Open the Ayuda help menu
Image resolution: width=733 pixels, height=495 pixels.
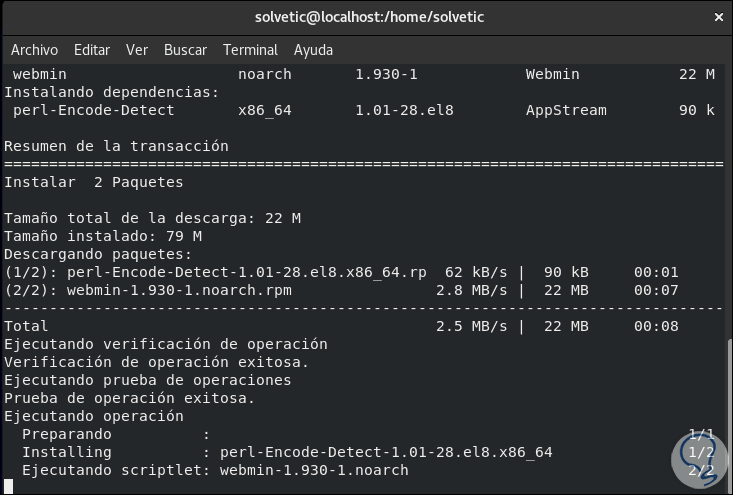pos(313,50)
